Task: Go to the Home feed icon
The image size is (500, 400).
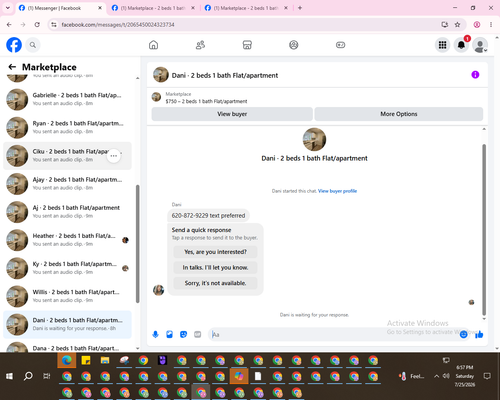Action: click(153, 45)
